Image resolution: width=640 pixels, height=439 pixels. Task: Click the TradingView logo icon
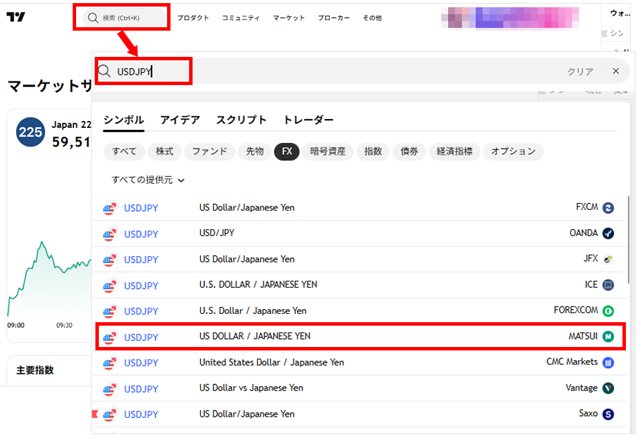click(x=16, y=17)
